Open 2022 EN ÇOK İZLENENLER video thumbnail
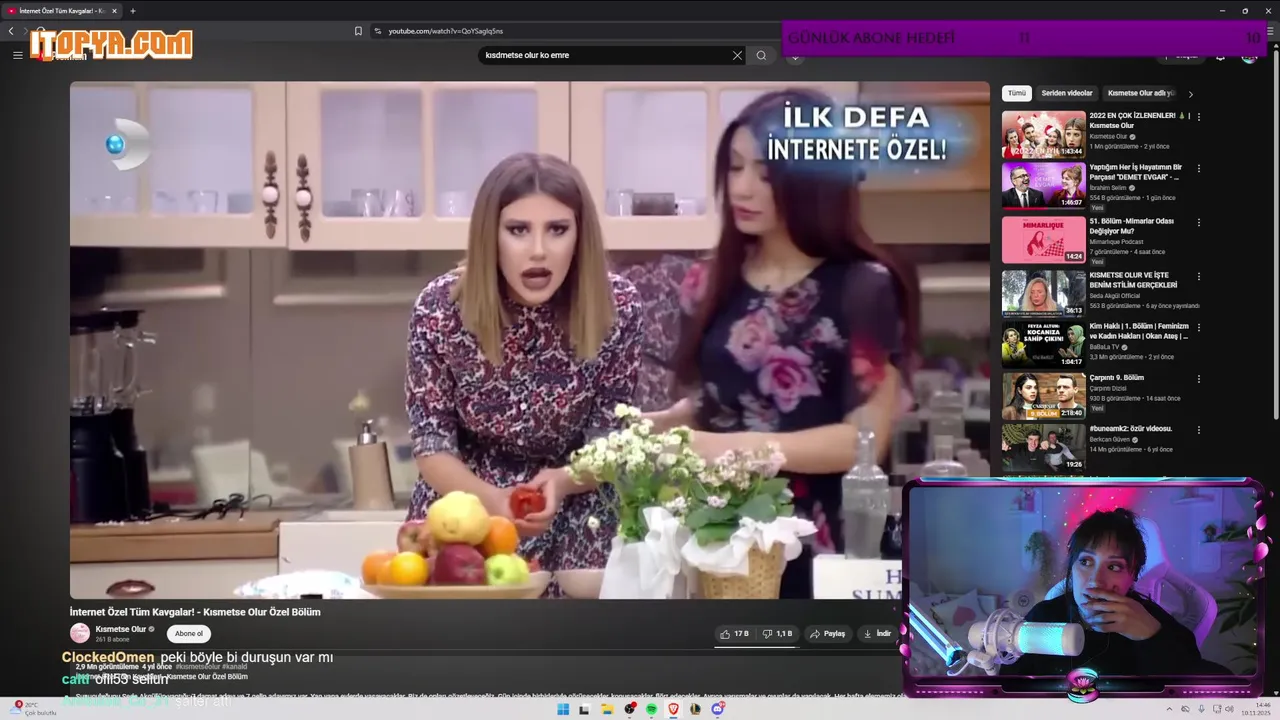The width and height of the screenshot is (1280, 720). (x=1043, y=134)
